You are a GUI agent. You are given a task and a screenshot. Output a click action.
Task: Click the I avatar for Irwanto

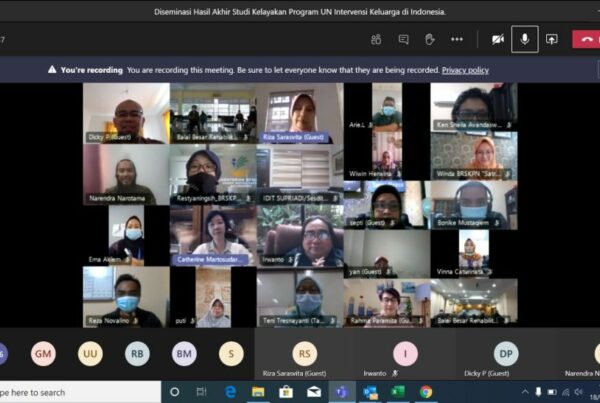click(x=405, y=354)
